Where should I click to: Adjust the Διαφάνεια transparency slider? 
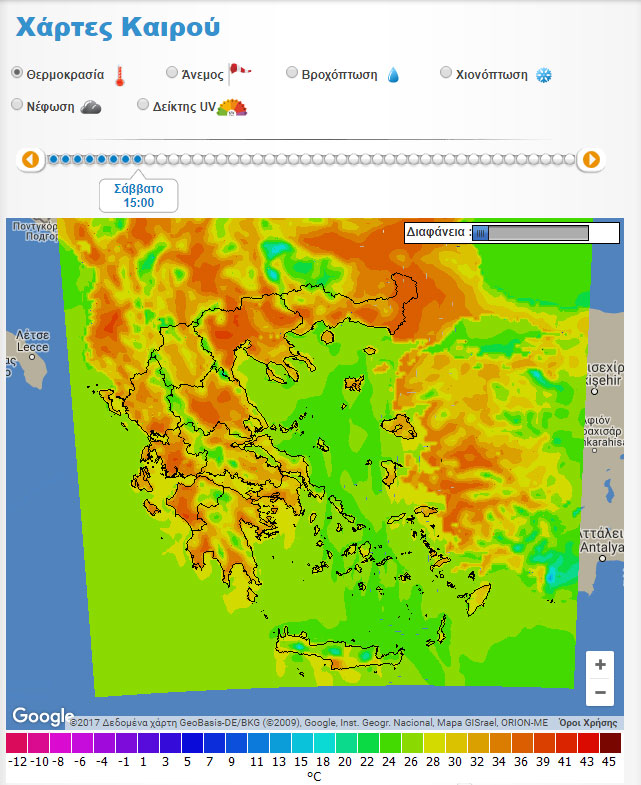pyautogui.click(x=481, y=233)
